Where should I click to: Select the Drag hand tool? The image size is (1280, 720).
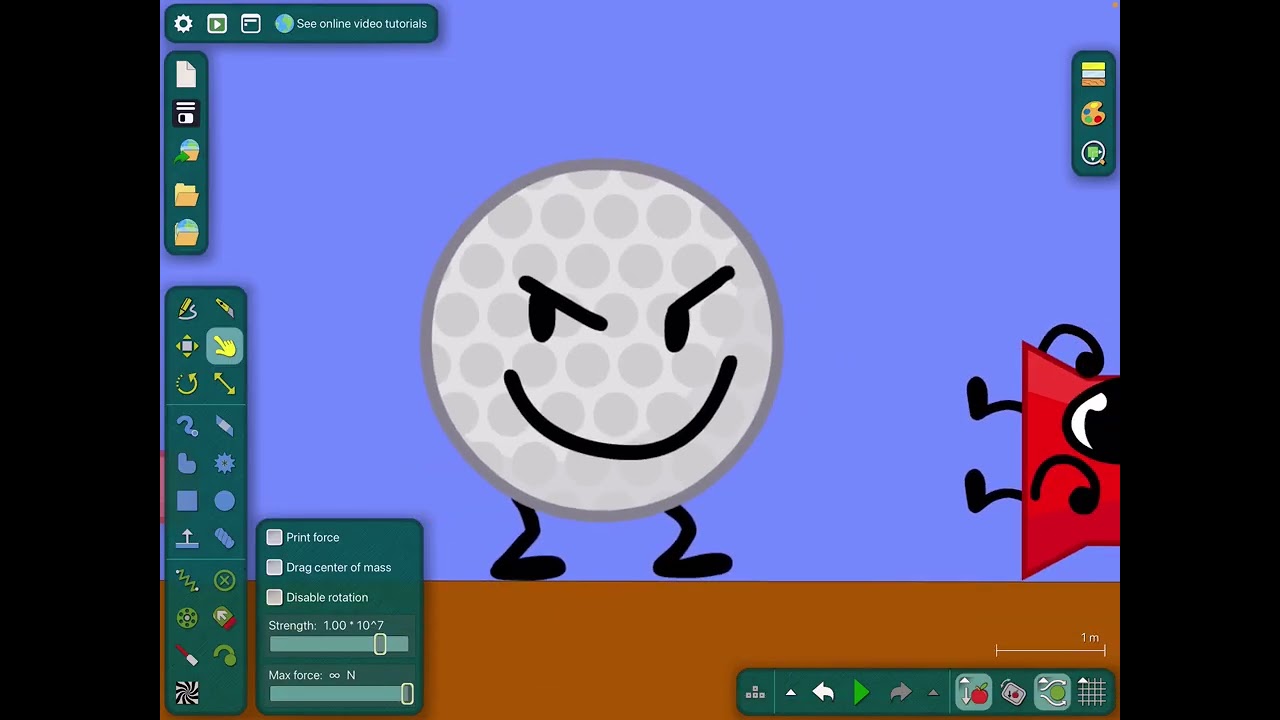tap(225, 347)
